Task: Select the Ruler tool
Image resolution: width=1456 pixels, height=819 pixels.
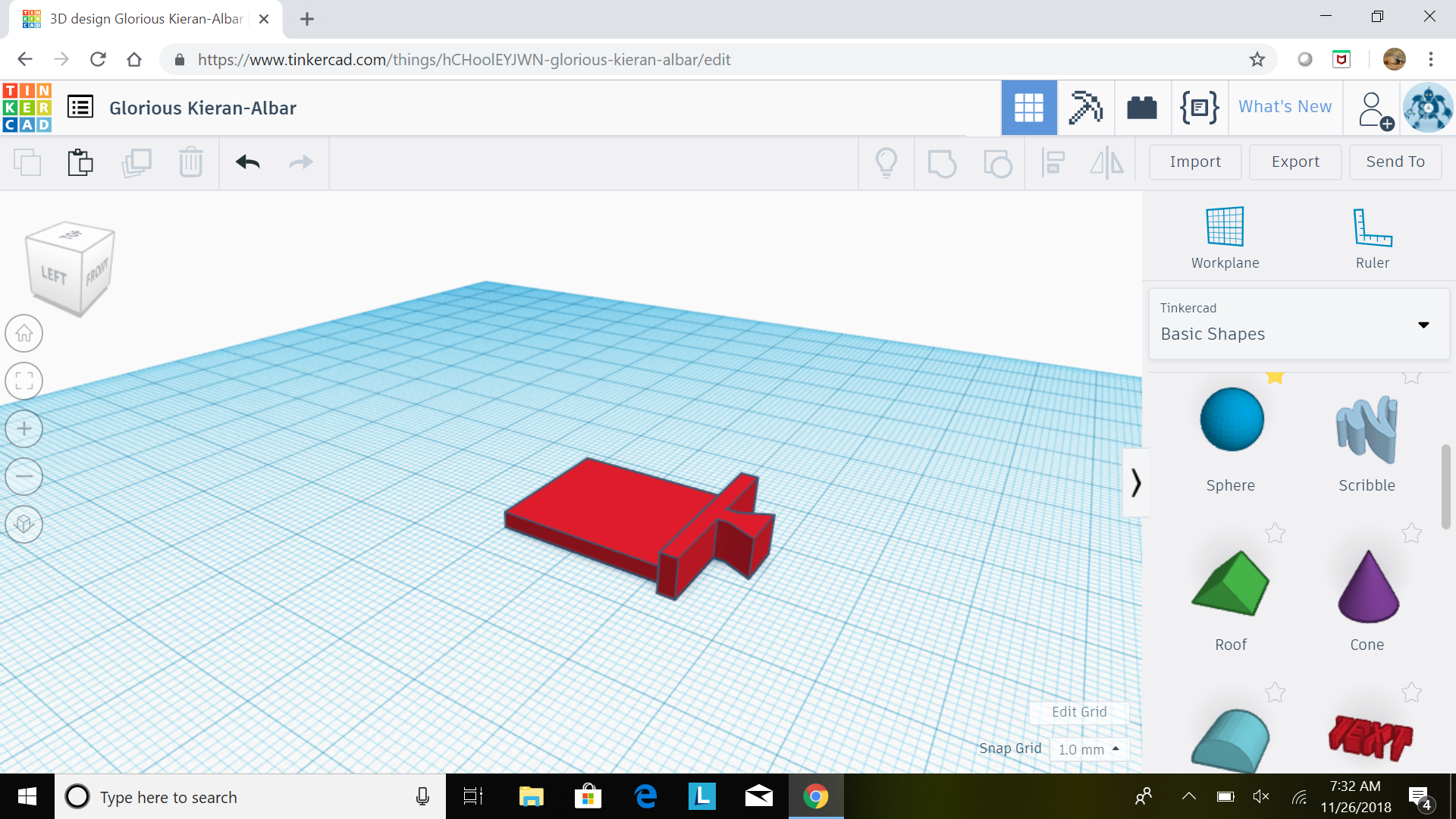Action: coord(1373,238)
